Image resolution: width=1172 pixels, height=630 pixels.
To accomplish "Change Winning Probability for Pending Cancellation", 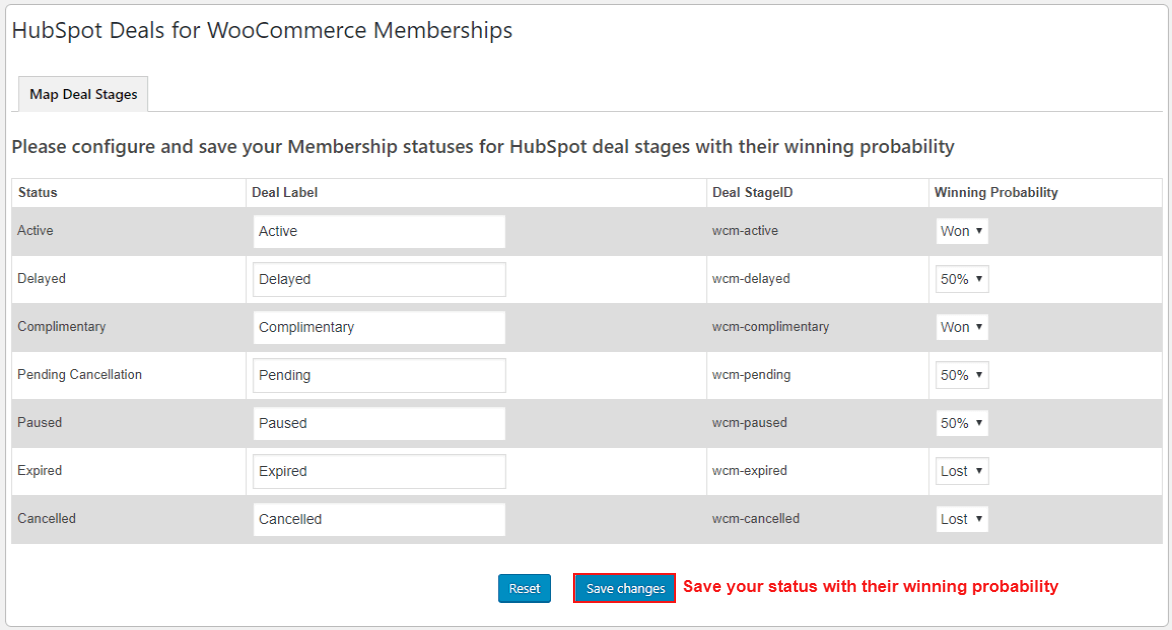I will tap(962, 375).
